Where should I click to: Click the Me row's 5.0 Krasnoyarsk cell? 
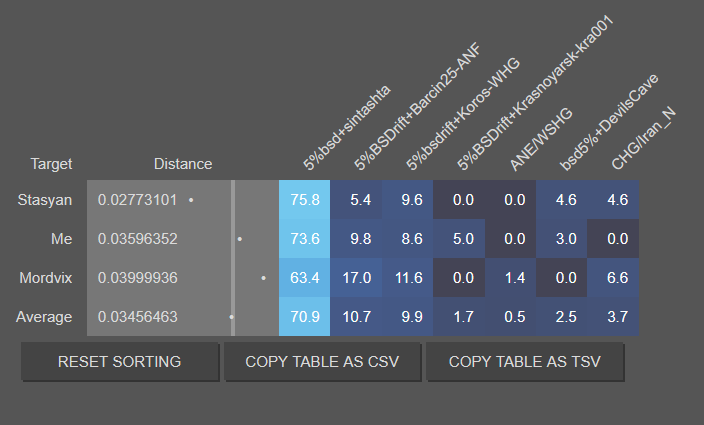coord(459,239)
